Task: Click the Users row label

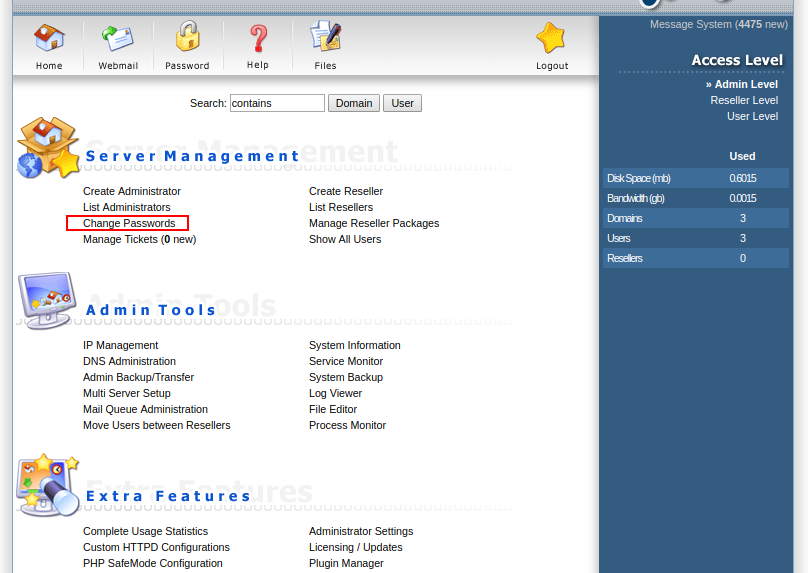Action: point(618,239)
